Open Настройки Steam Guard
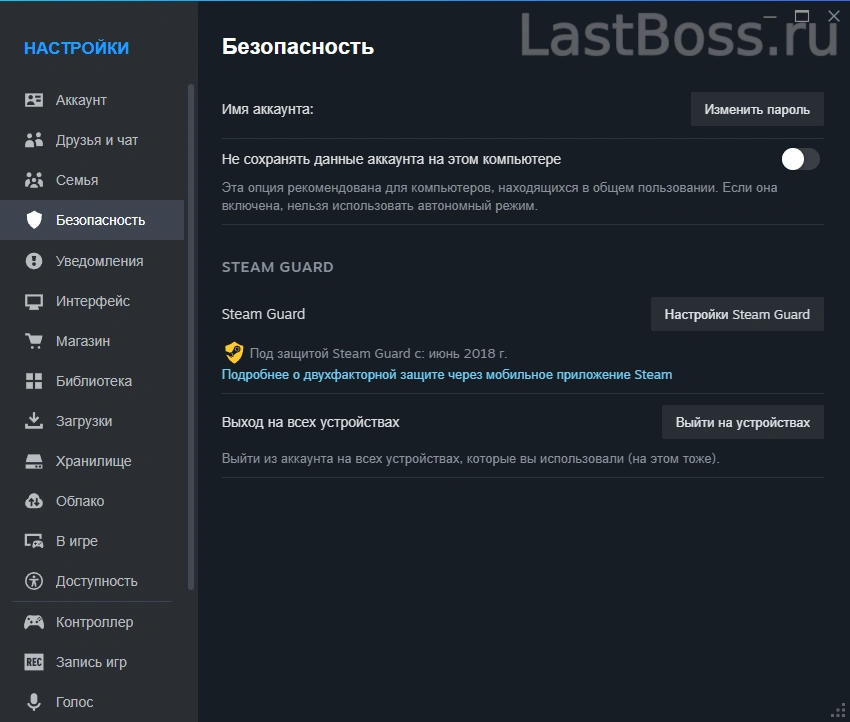Viewport: 850px width, 722px height. [737, 314]
